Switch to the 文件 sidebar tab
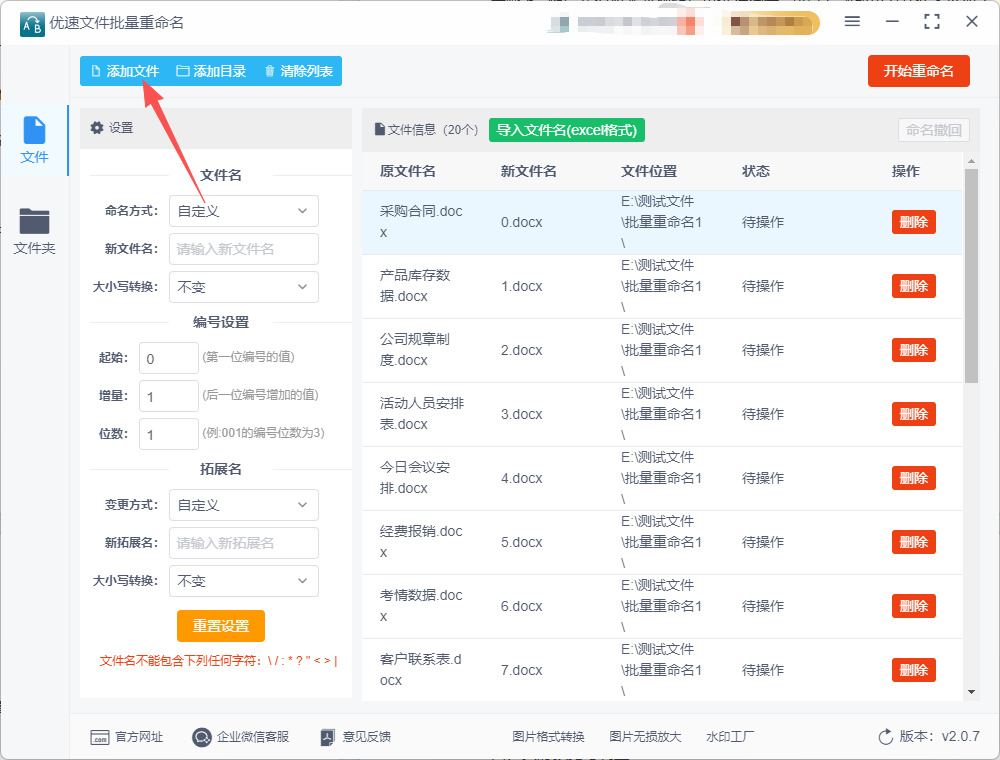1000x760 pixels. click(35, 140)
